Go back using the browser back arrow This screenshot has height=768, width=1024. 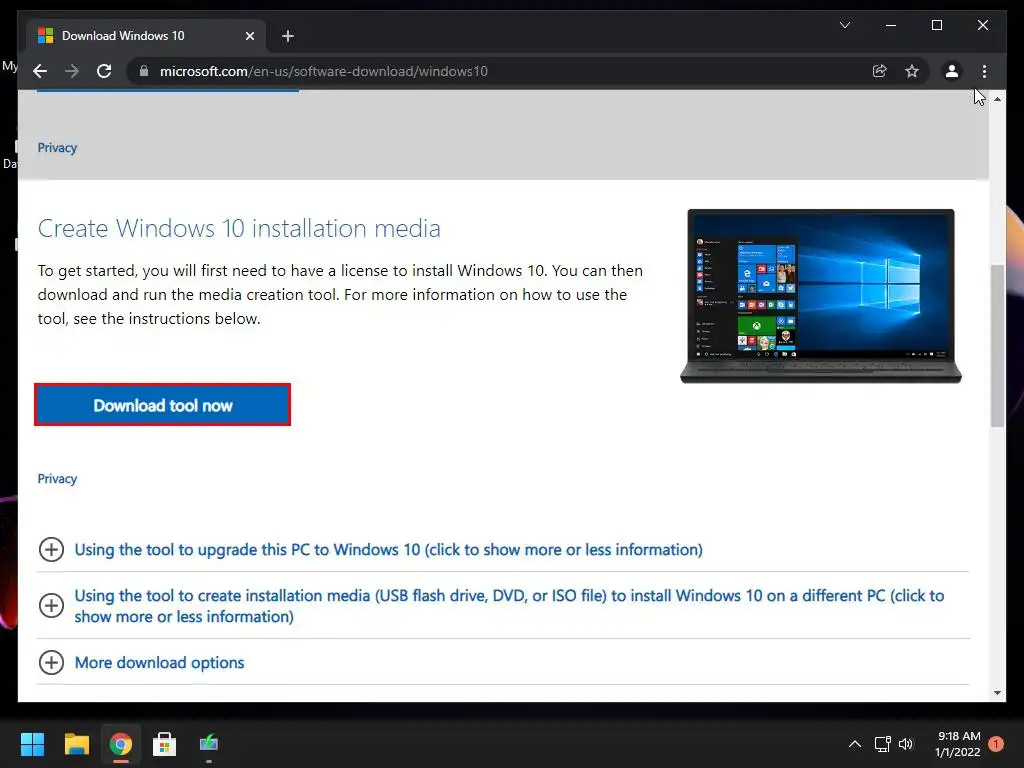click(x=40, y=71)
